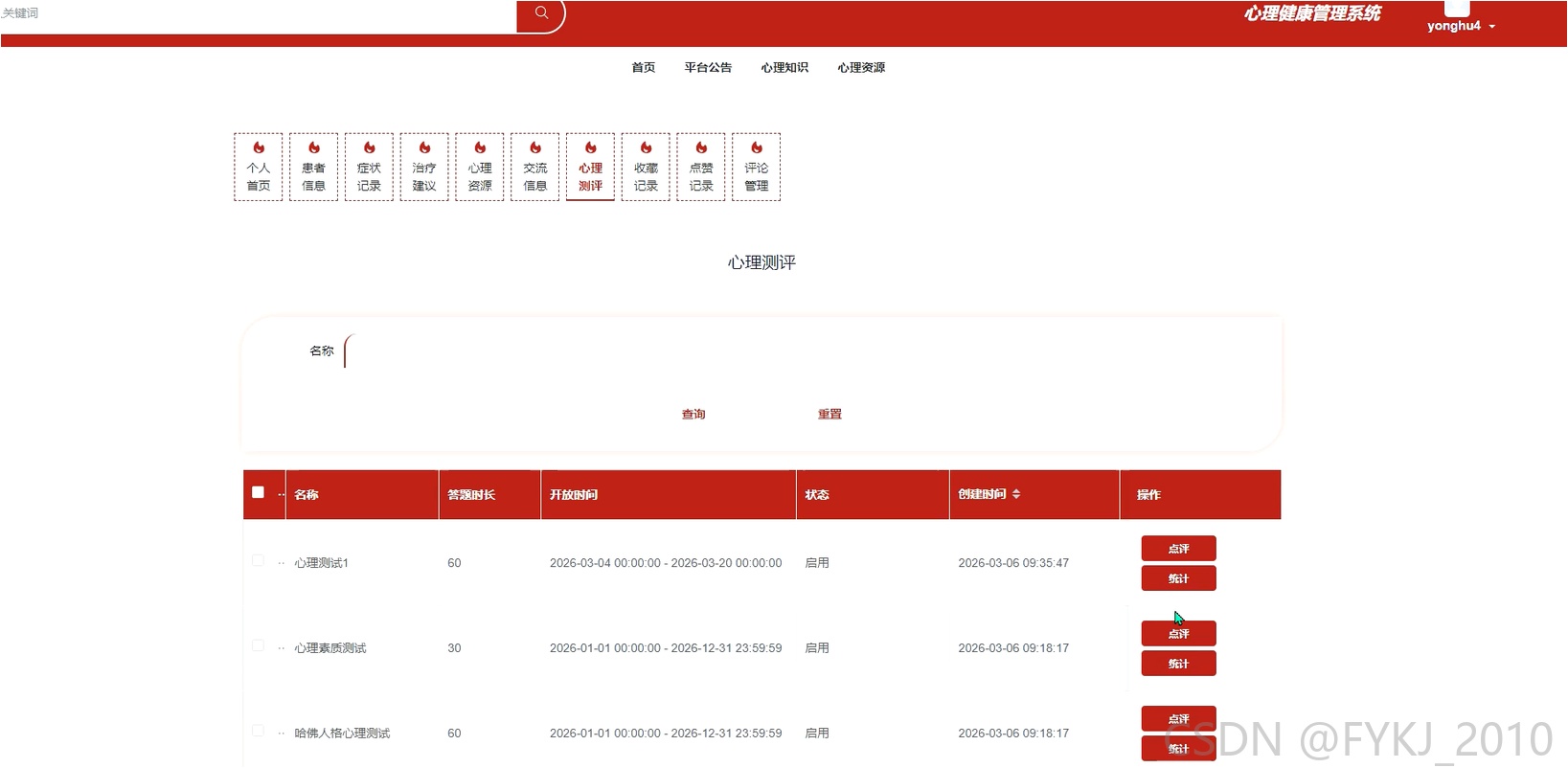The width and height of the screenshot is (1568, 768).
Task: Click 点评 for the 哈佛人格心理测试 row
Action: (x=1178, y=719)
